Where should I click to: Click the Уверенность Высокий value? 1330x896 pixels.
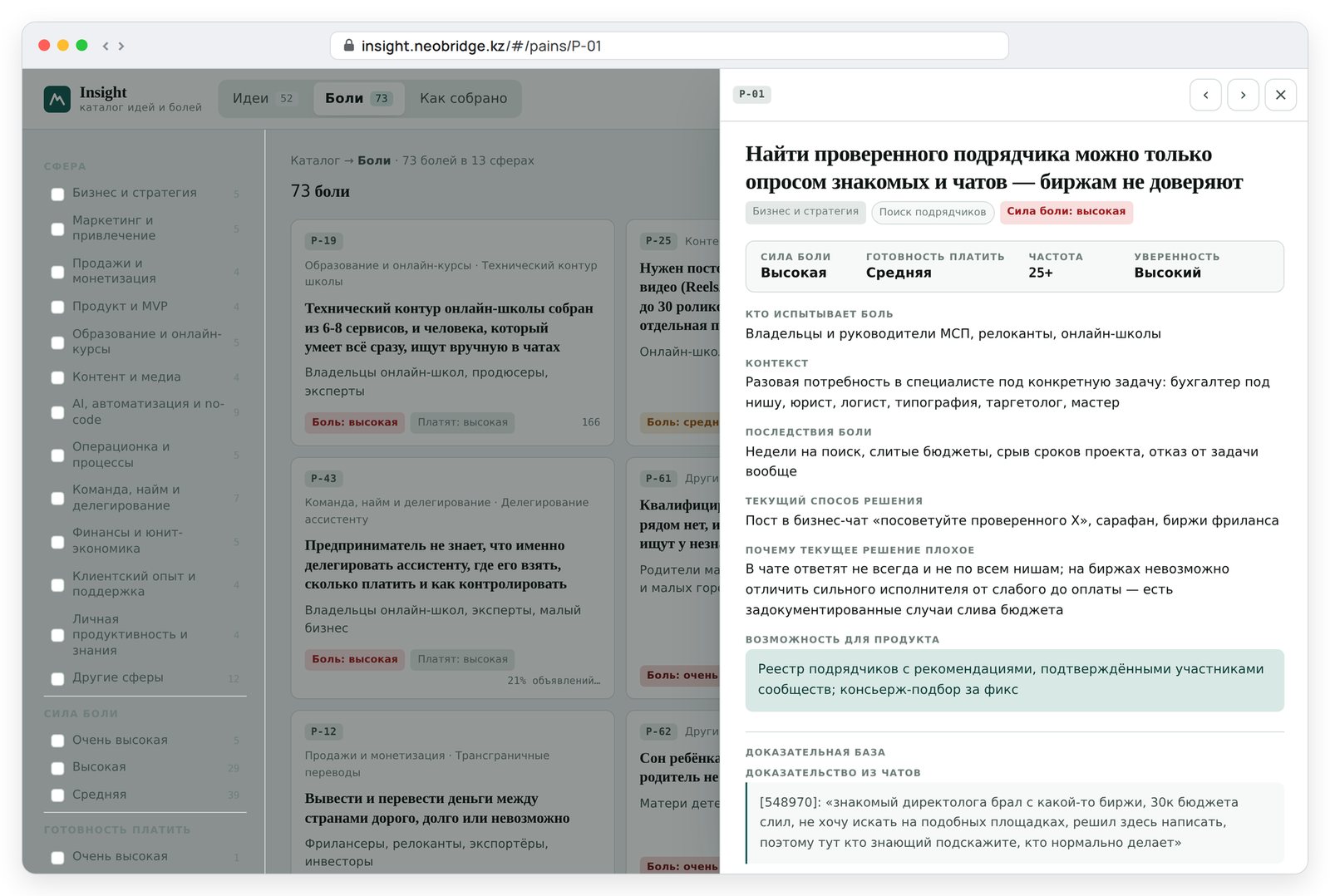pyautogui.click(x=1167, y=273)
